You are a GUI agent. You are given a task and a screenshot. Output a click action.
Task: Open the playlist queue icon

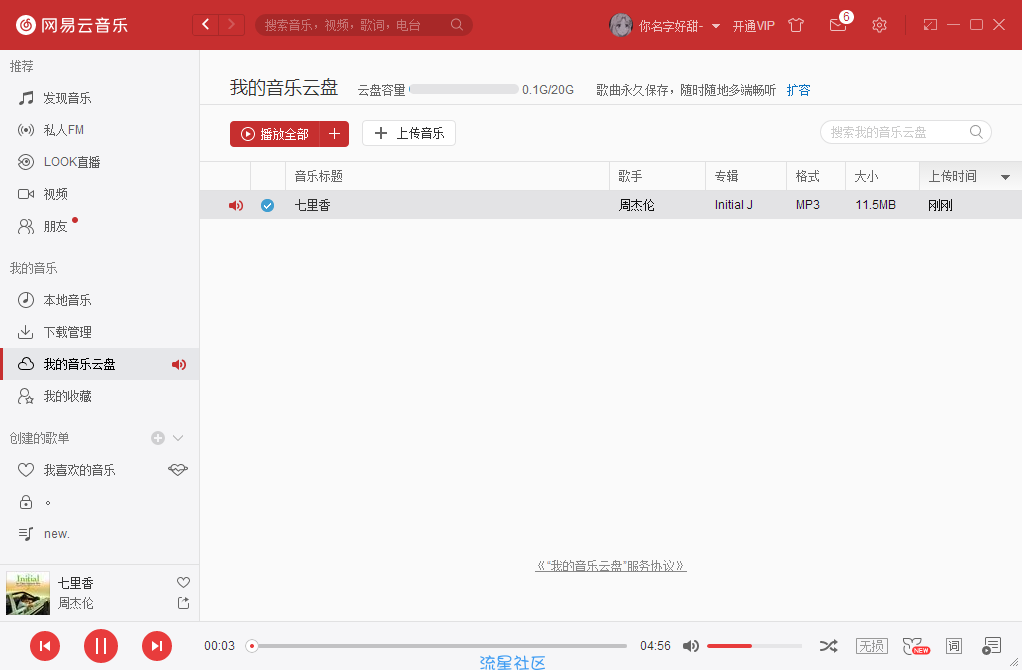(991, 646)
